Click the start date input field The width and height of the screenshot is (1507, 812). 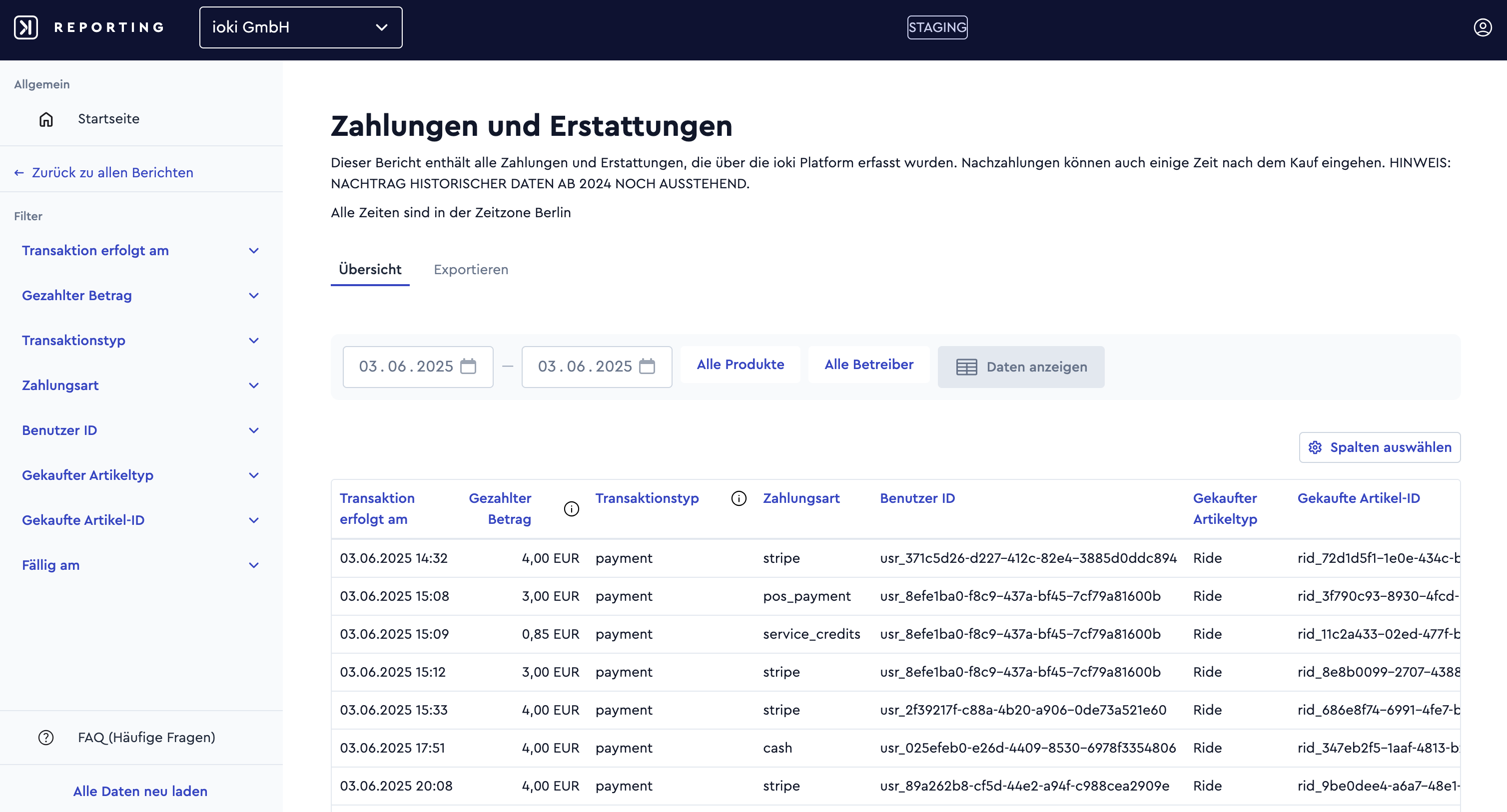click(x=418, y=367)
